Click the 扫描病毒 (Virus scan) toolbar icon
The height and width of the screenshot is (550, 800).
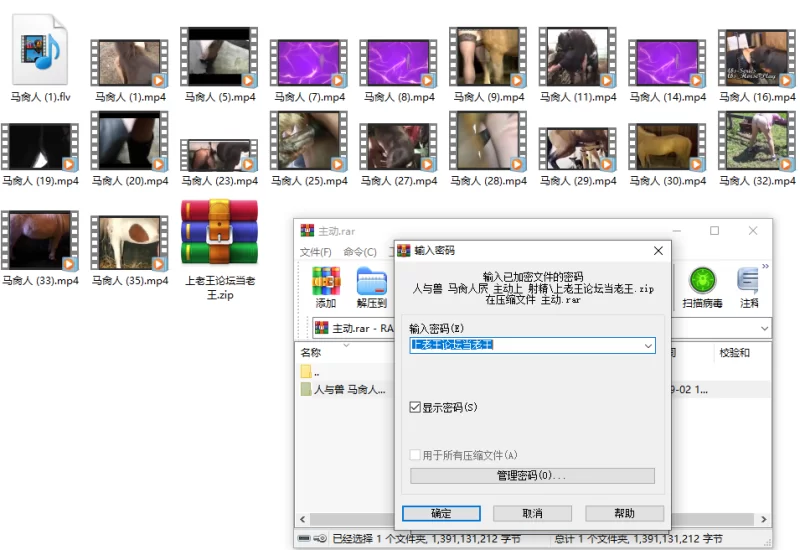pyautogui.click(x=702, y=287)
